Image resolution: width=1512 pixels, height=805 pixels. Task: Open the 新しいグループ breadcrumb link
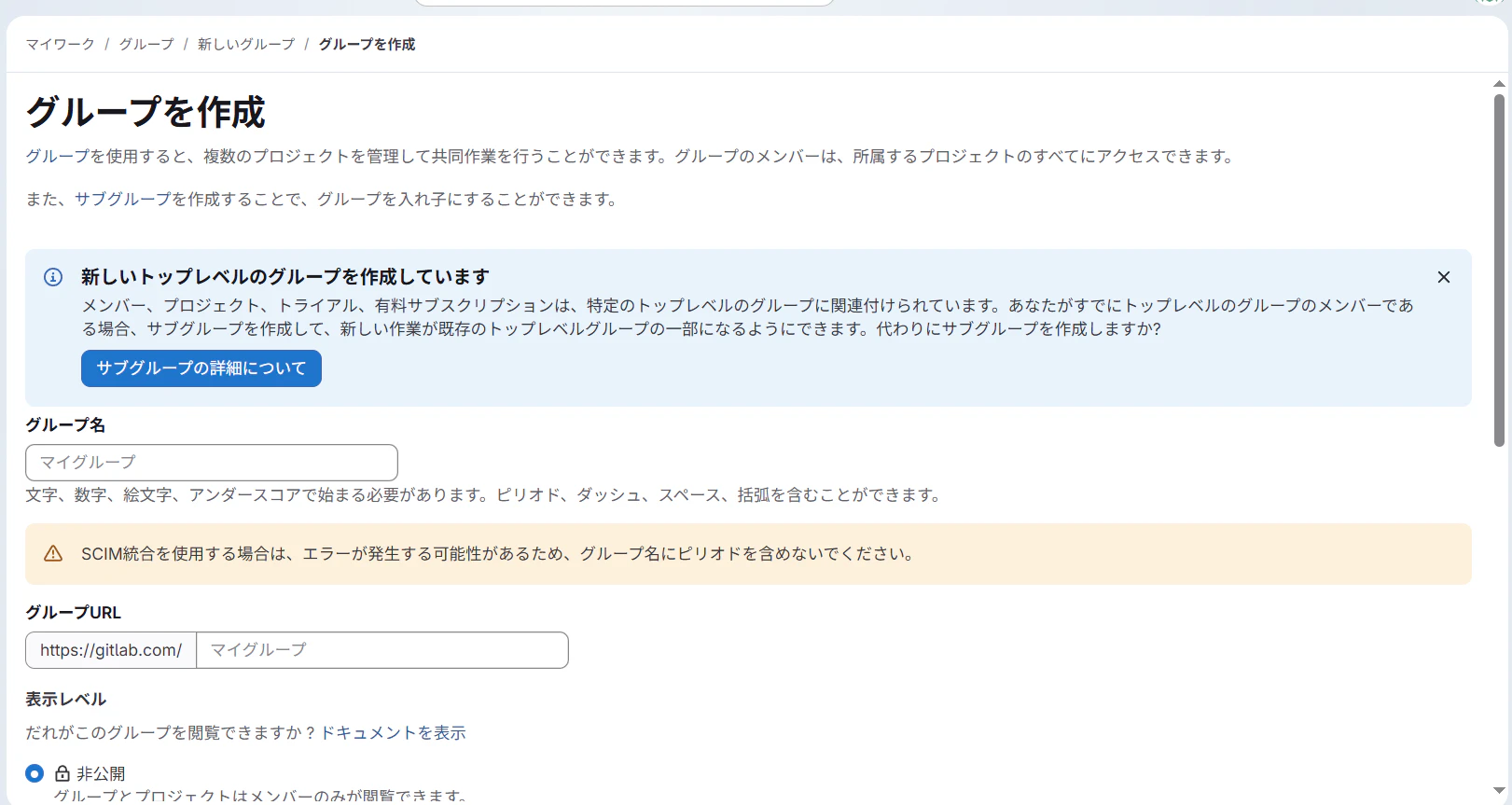(x=246, y=44)
